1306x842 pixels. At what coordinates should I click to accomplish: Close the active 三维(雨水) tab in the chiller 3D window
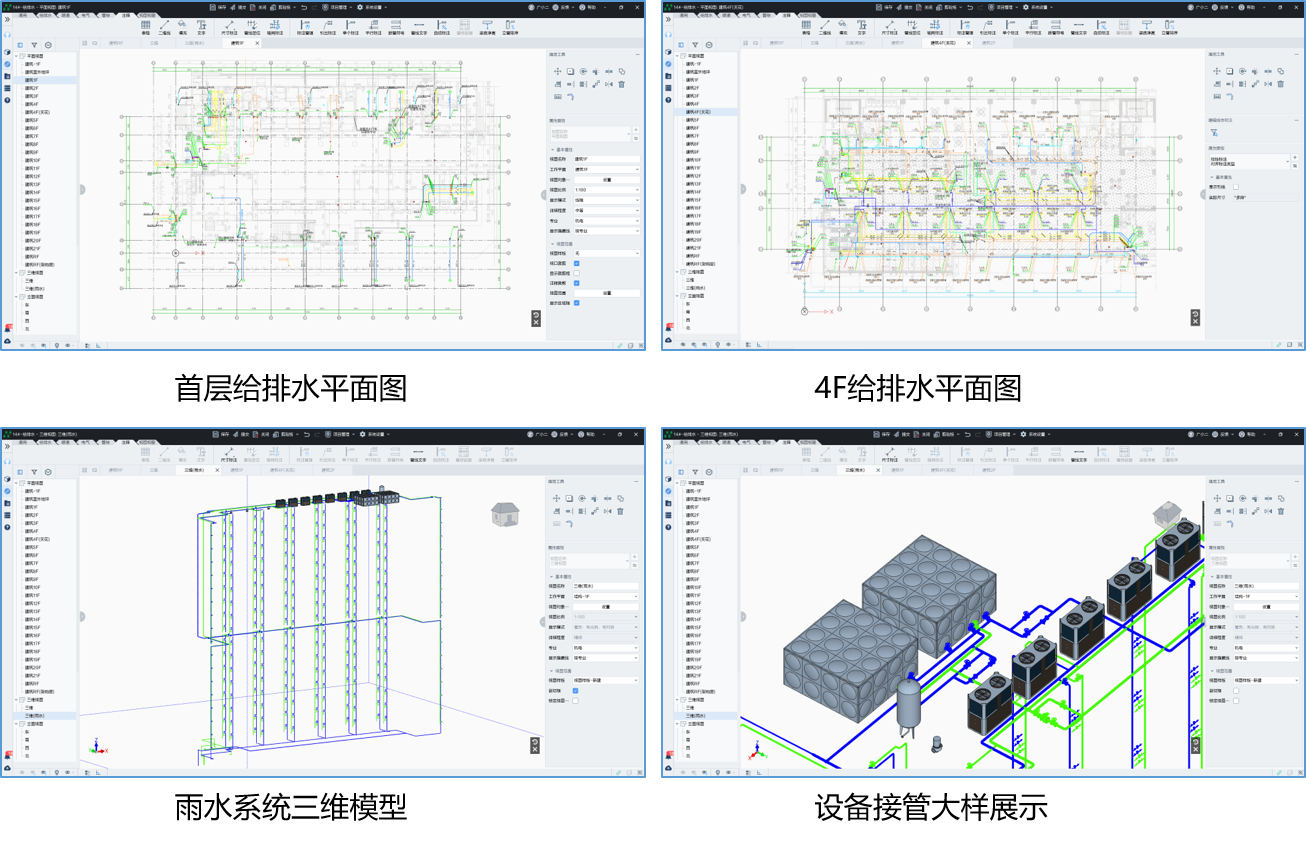(878, 470)
